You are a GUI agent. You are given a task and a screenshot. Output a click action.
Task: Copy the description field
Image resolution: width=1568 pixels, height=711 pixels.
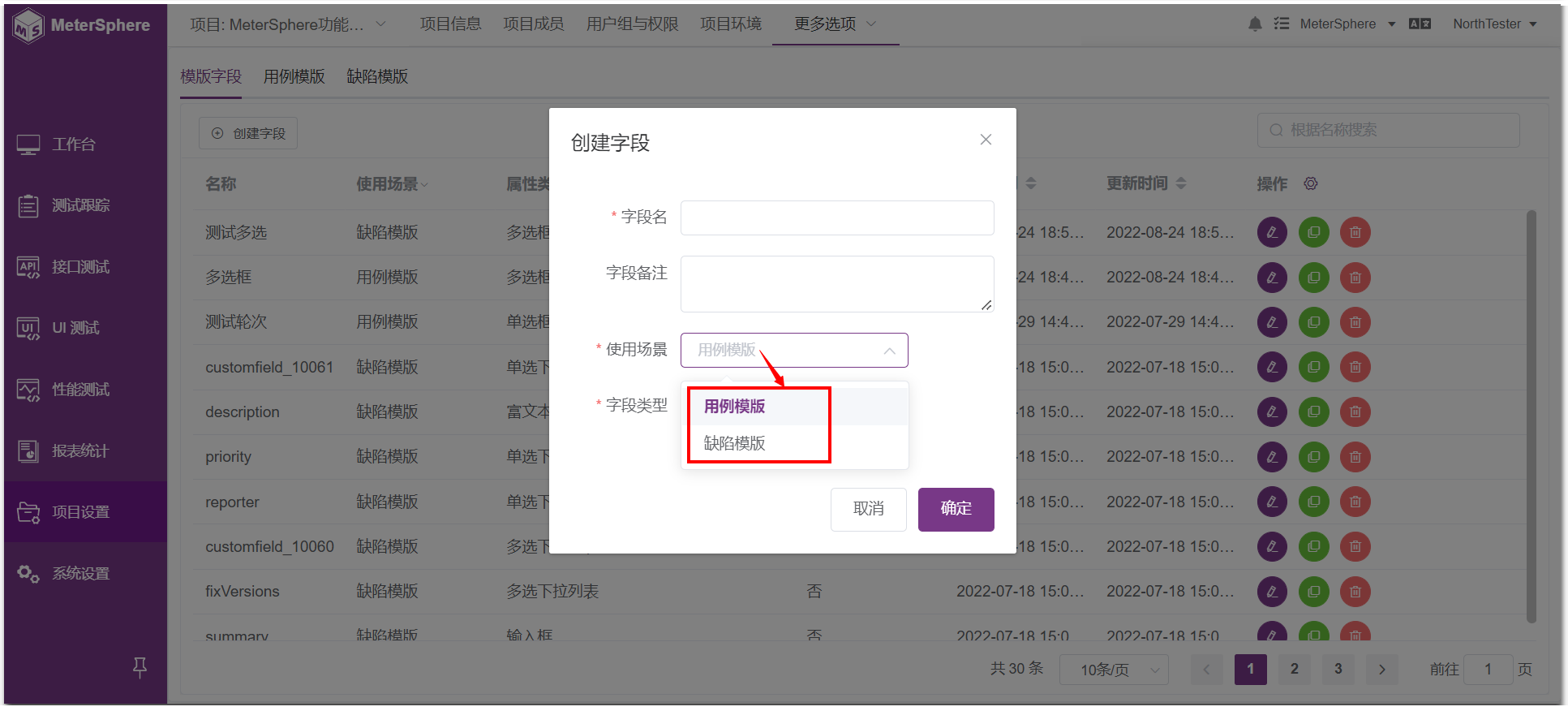pos(1313,412)
